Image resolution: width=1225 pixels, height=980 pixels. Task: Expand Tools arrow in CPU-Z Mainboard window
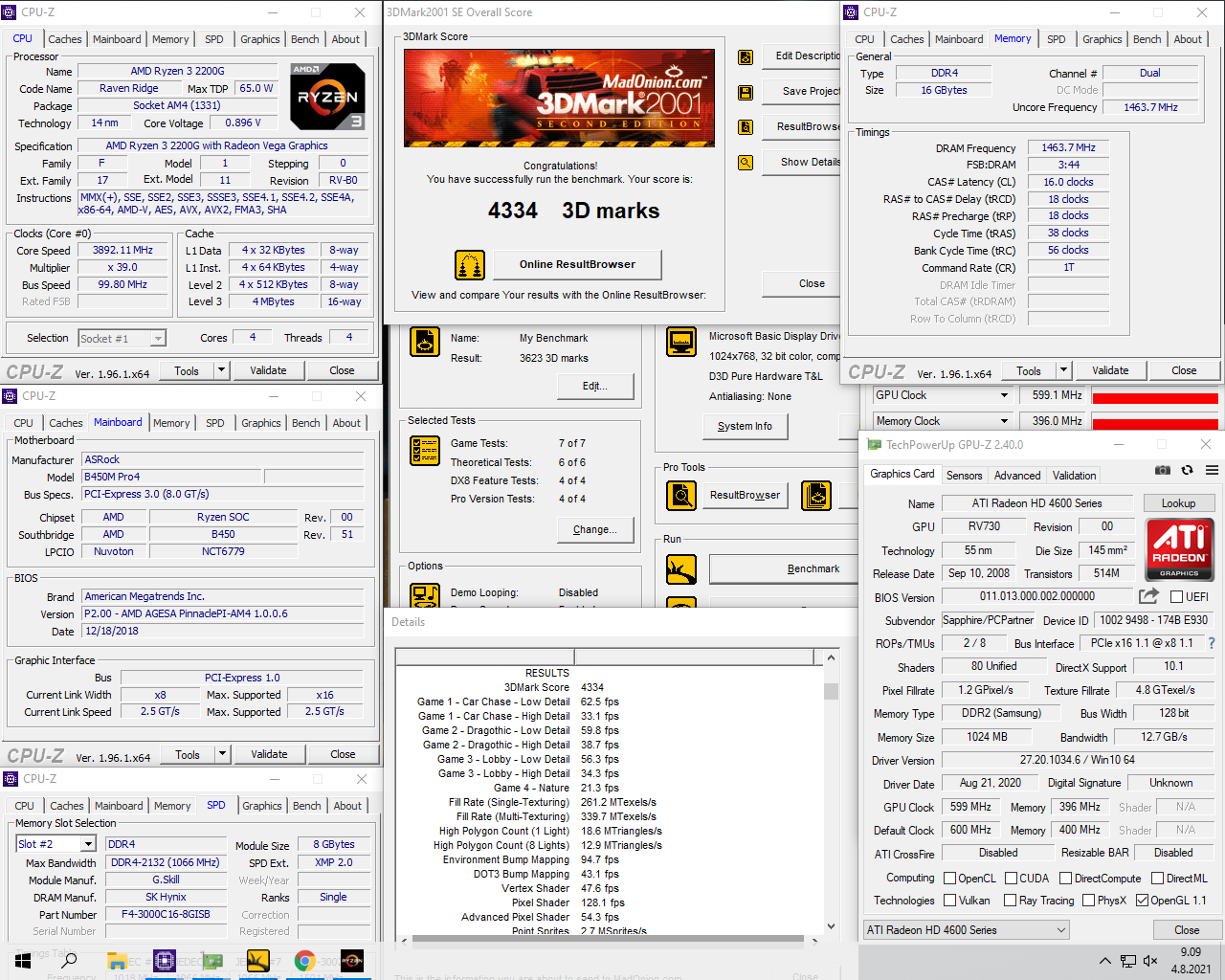(x=222, y=754)
